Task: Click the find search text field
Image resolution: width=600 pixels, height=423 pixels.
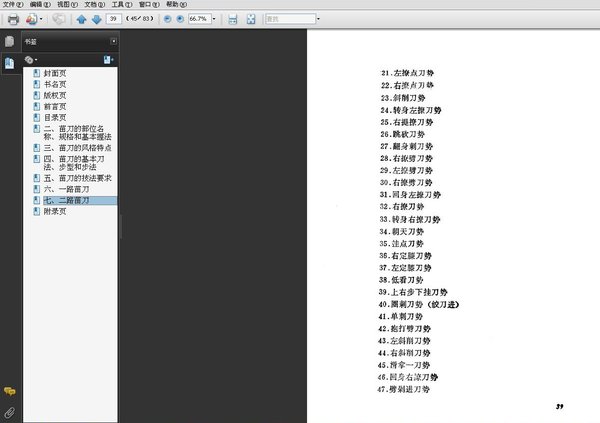Action: click(x=290, y=19)
